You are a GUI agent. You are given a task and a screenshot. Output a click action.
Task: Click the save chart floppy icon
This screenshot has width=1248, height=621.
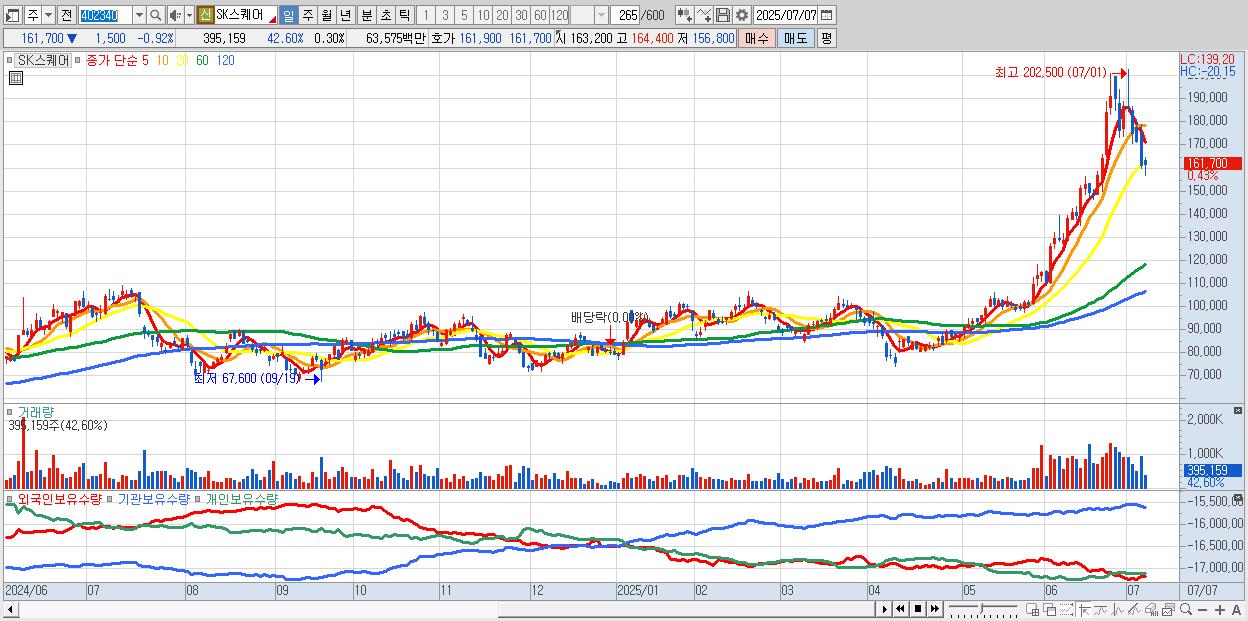(x=722, y=15)
